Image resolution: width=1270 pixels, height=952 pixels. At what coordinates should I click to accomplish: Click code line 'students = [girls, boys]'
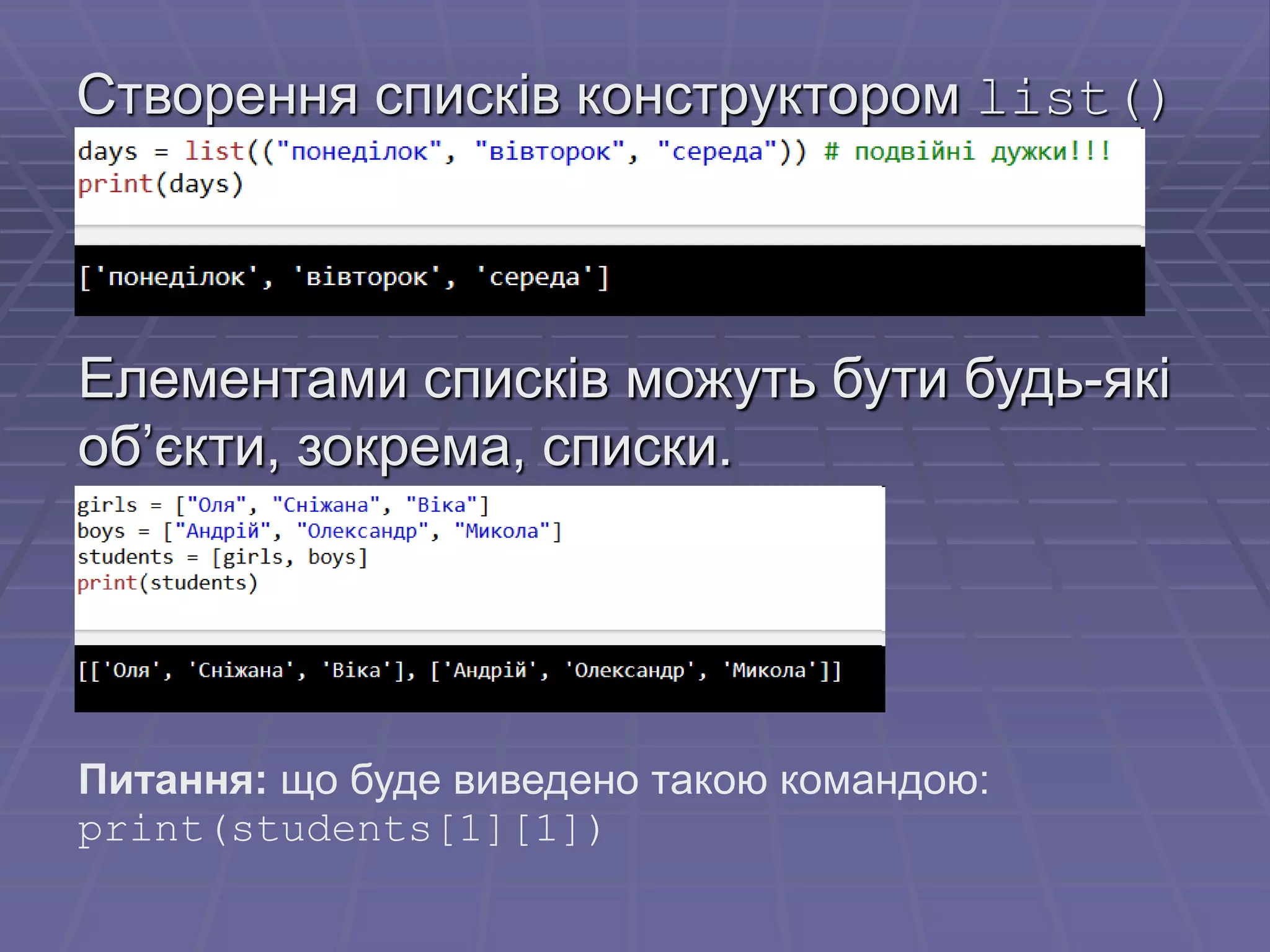click(x=223, y=557)
